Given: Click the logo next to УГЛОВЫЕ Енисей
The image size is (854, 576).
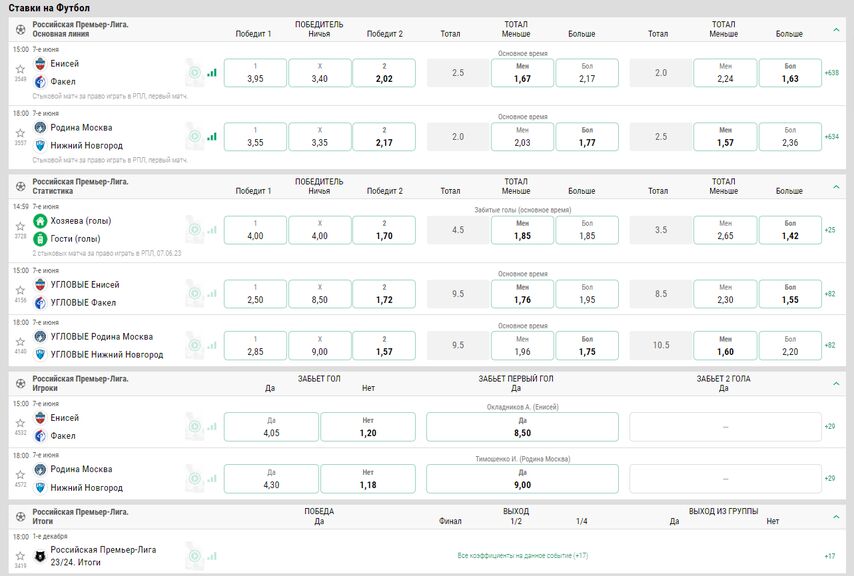Looking at the screenshot, I should (40, 285).
